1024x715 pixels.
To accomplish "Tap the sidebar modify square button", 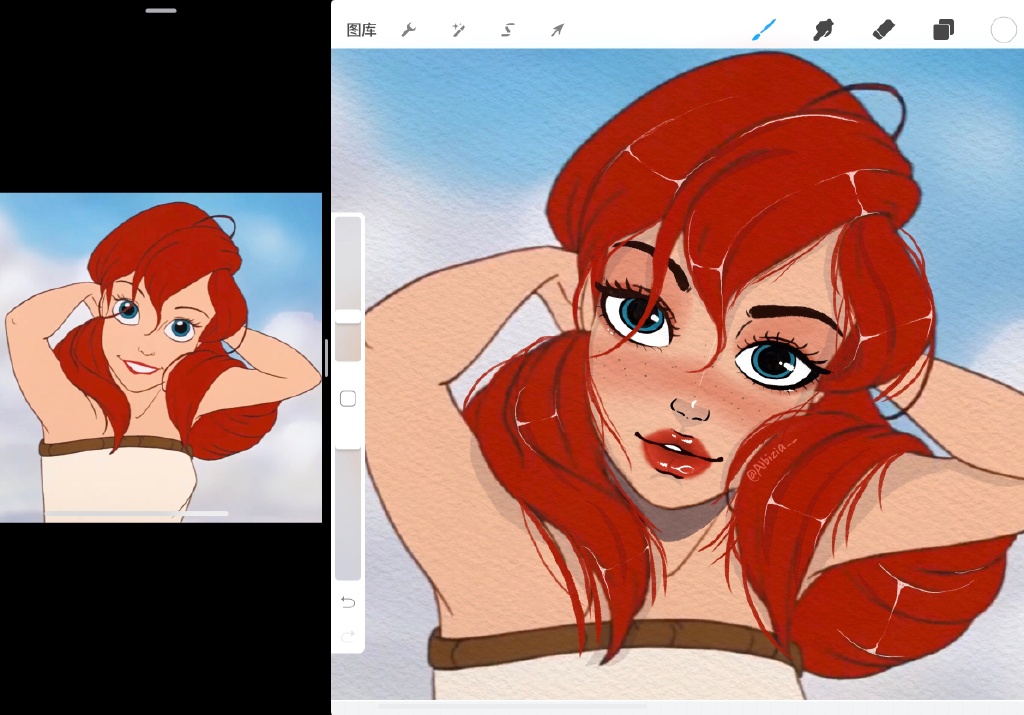I will [x=348, y=399].
